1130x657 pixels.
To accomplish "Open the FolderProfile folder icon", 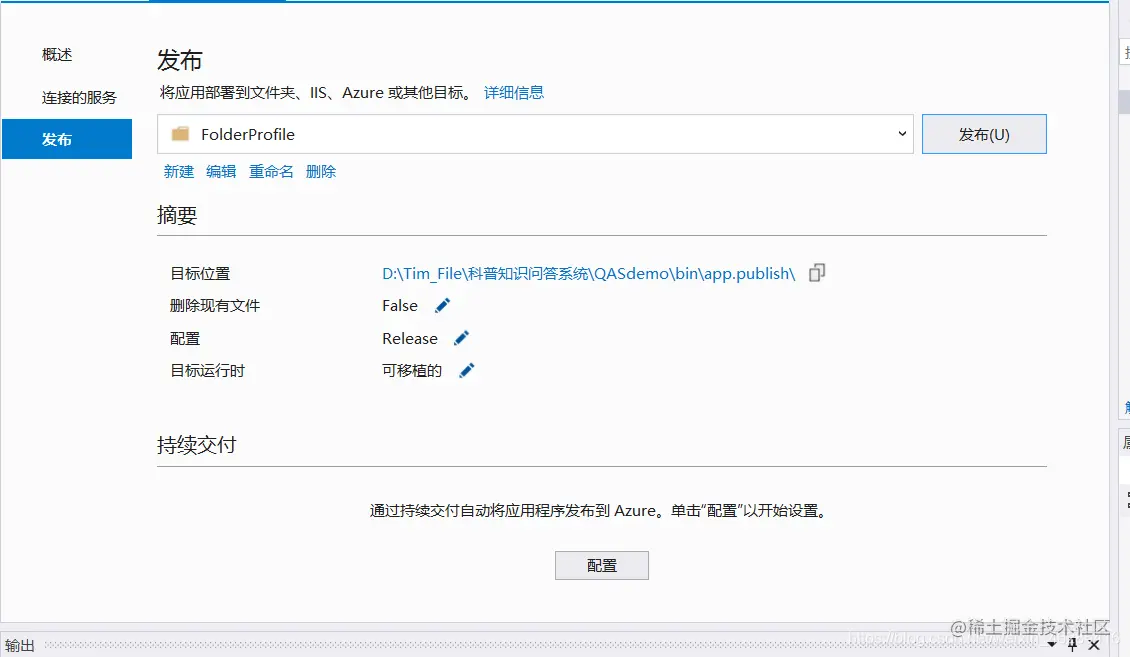I will point(180,134).
